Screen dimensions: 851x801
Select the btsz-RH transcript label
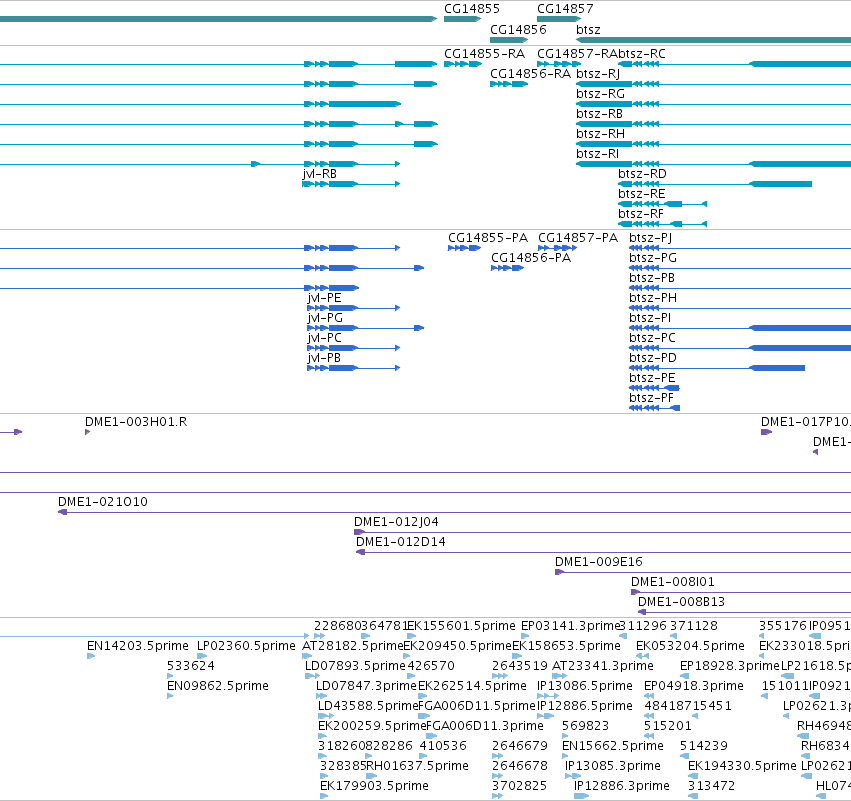pyautogui.click(x=600, y=134)
